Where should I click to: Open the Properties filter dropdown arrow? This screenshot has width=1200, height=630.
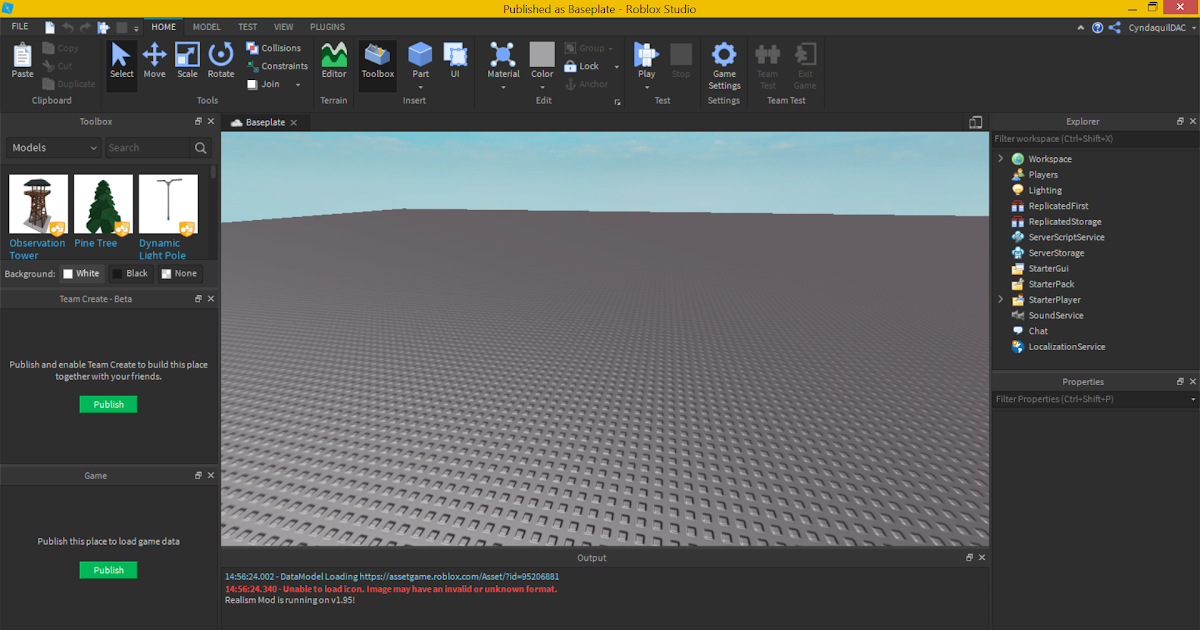tap(1193, 400)
